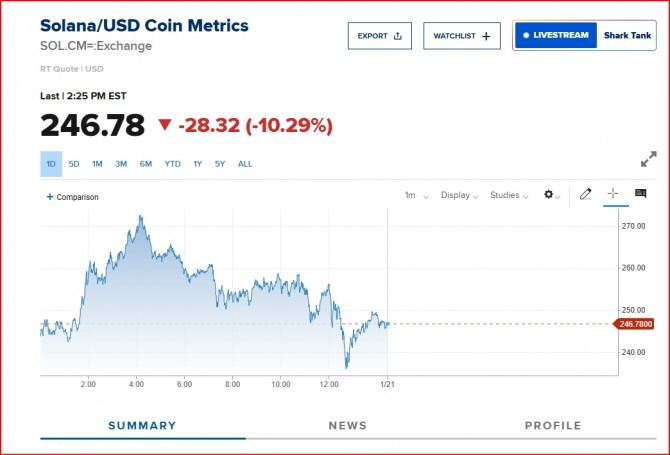This screenshot has height=455, width=670.
Task: Expand the Display dropdown
Action: coord(459,195)
